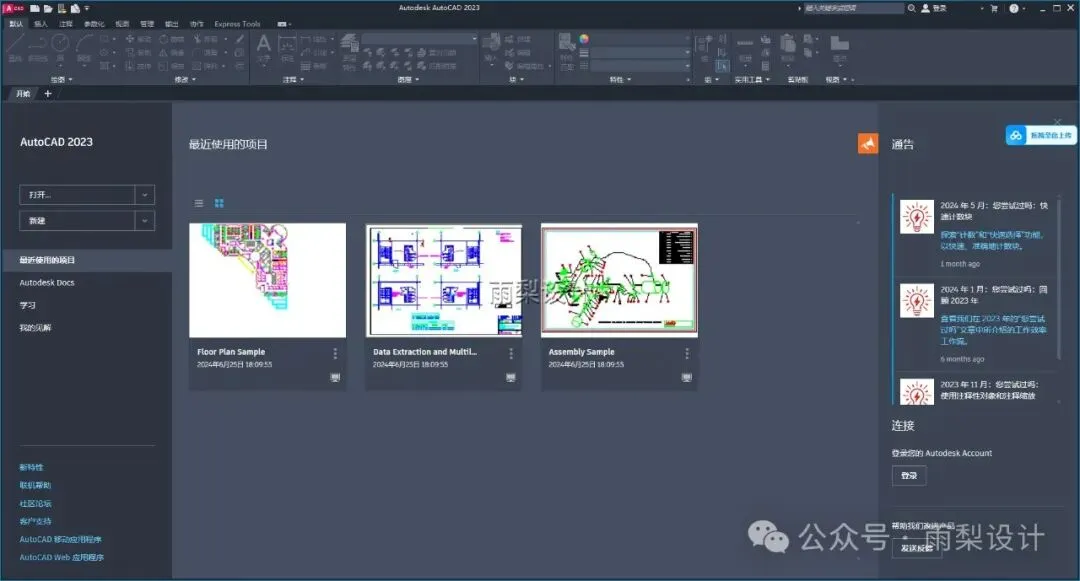Viewport: 1080px width, 581px height.
Task: Click the keyword search input field
Action: coord(853,8)
